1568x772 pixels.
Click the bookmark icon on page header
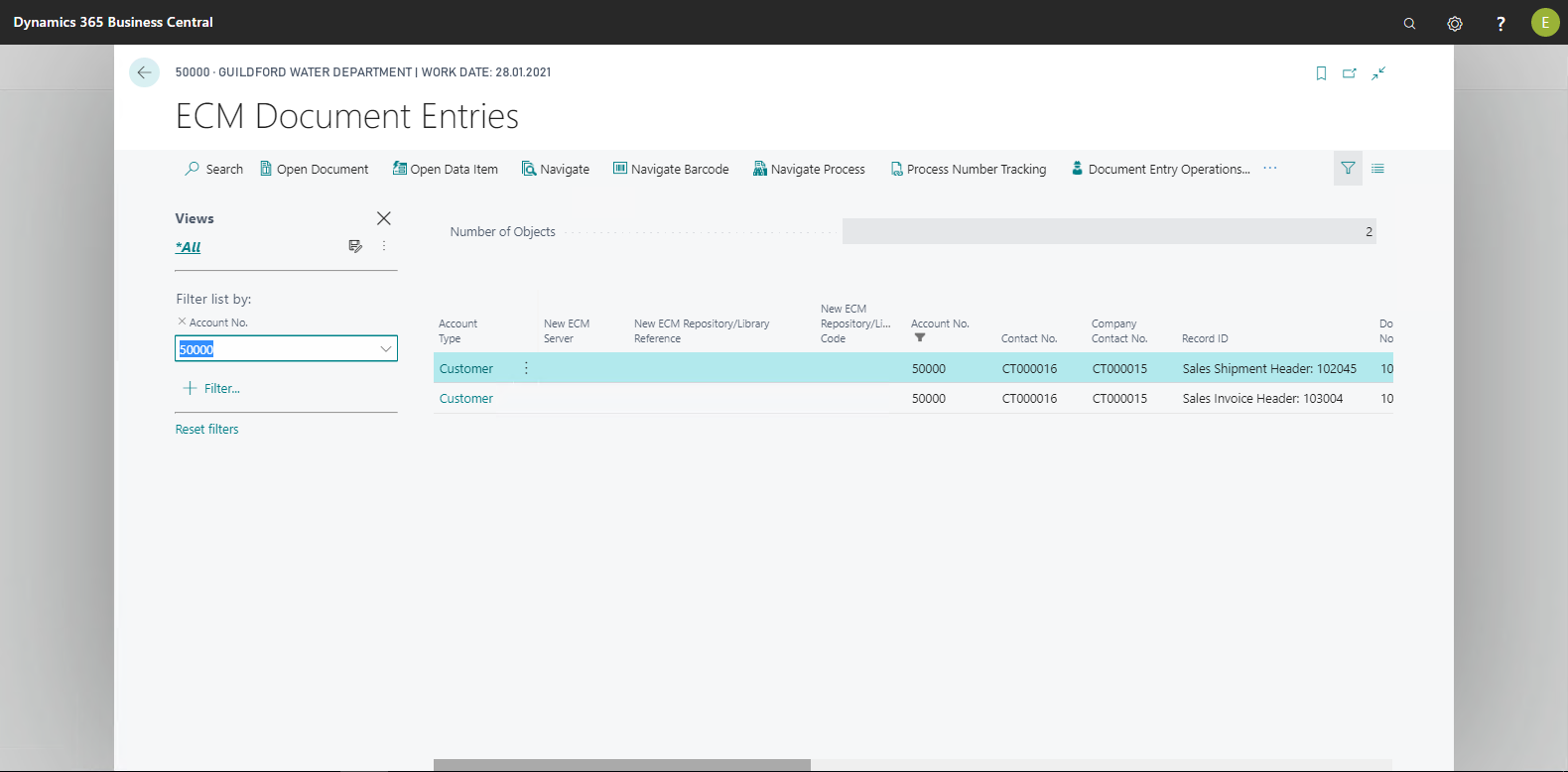click(1321, 73)
